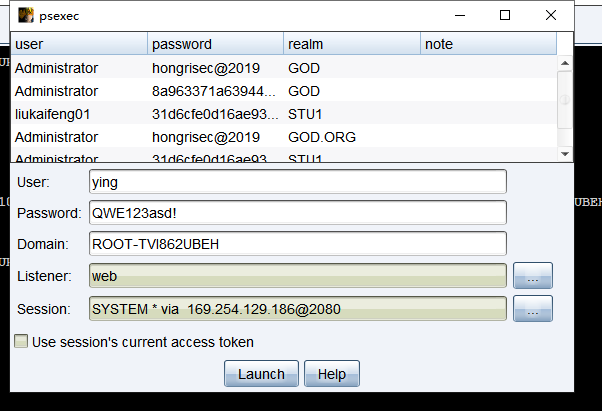Open the Help button
Screen dimensions: 602x411
point(331,374)
